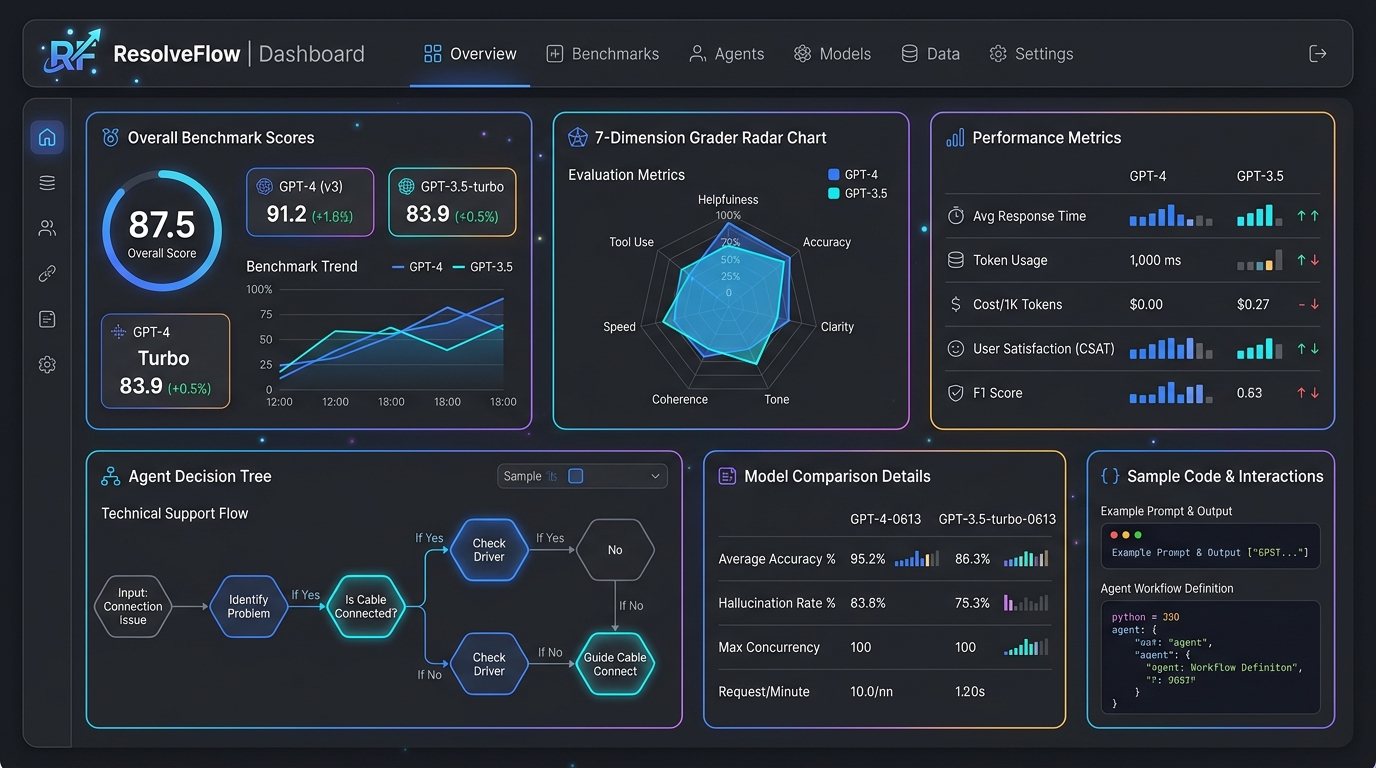Image resolution: width=1376 pixels, height=768 pixels.
Task: Select the GPT-3.5-turbo score card
Action: click(452, 202)
